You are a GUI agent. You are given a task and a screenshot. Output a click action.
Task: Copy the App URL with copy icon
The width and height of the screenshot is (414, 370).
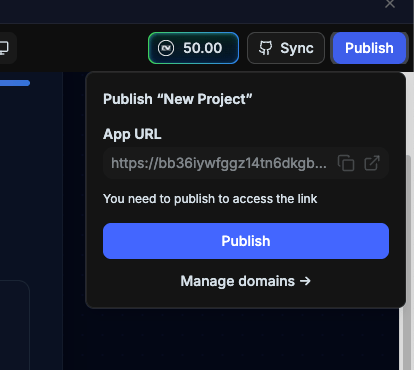(x=346, y=163)
